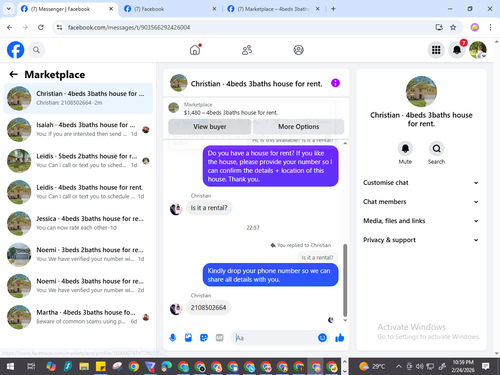
Task: Expand Chat members section
Action: pos(421,202)
